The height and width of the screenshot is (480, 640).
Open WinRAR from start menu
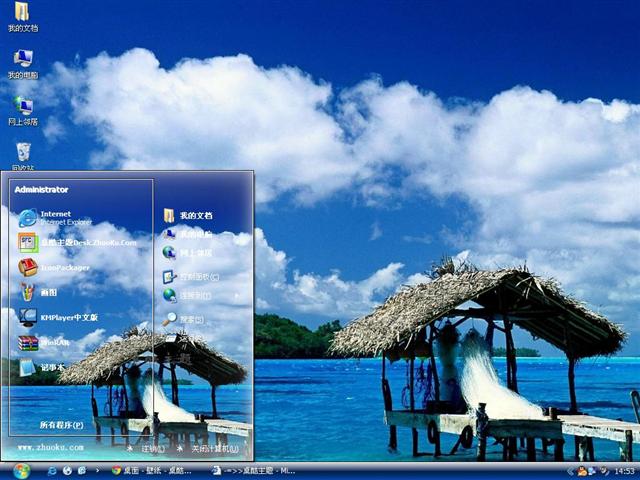pyautogui.click(x=44, y=343)
